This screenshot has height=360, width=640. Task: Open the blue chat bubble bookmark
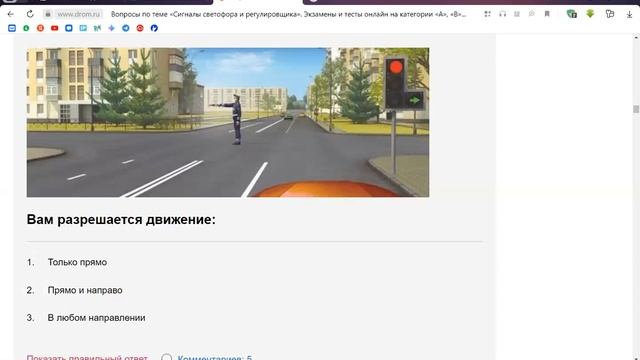click(69, 28)
